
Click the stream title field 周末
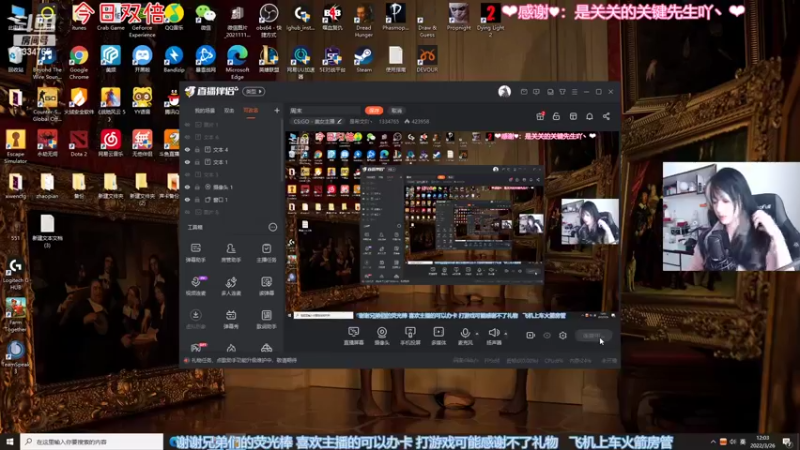point(324,110)
